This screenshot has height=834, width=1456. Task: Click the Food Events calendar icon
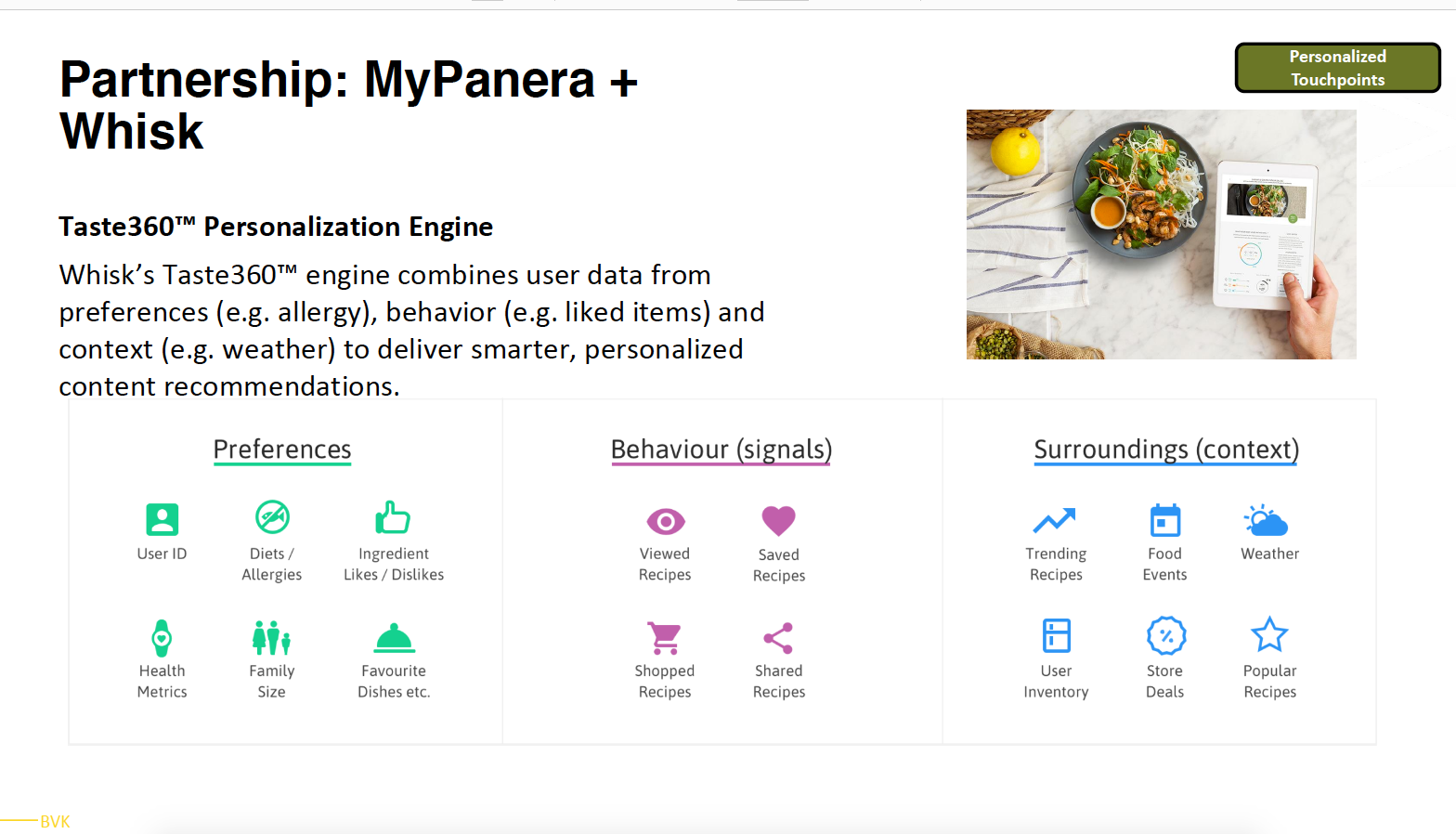pos(1164,521)
